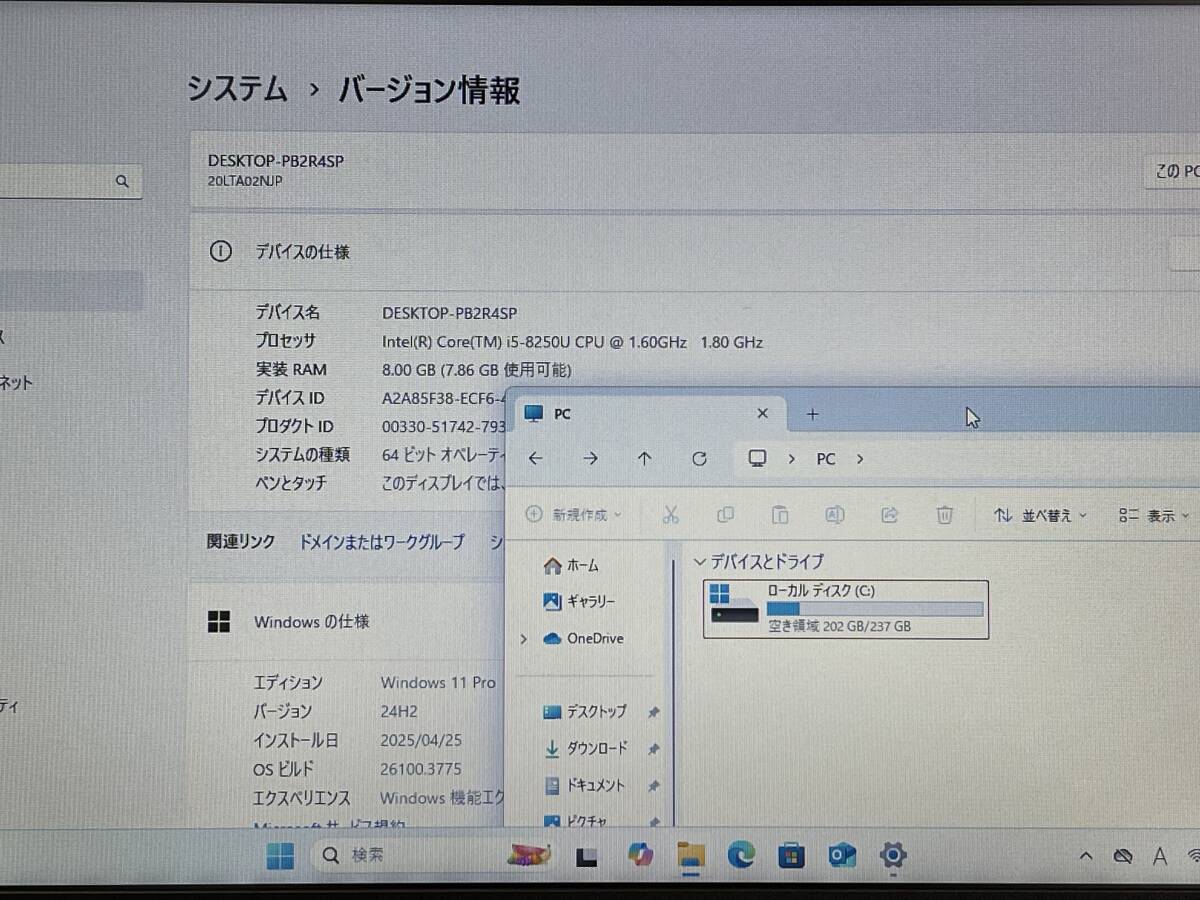Image resolution: width=1200 pixels, height=900 pixels.
Task: Open ギャラリー in navigation pane
Action: 579,601
